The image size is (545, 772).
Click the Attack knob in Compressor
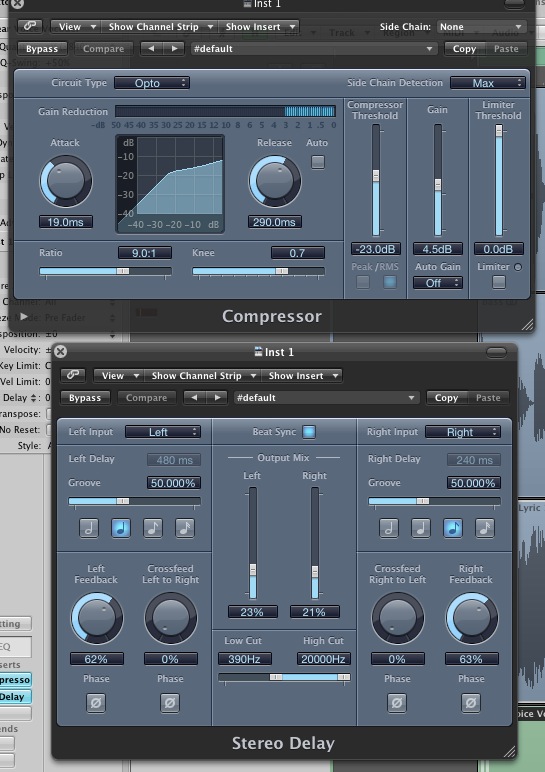pyautogui.click(x=65, y=181)
